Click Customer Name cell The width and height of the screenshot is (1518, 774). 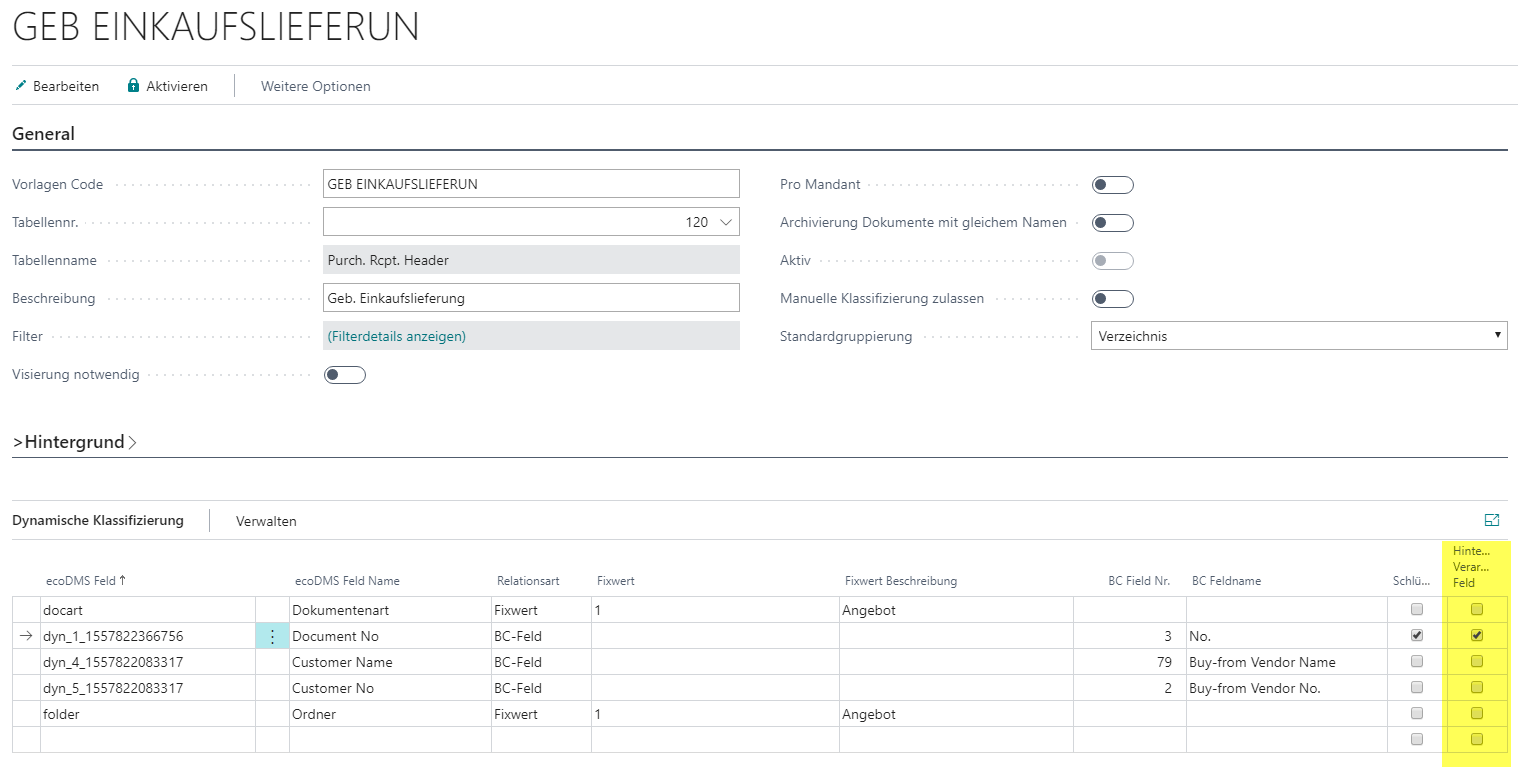coord(390,662)
